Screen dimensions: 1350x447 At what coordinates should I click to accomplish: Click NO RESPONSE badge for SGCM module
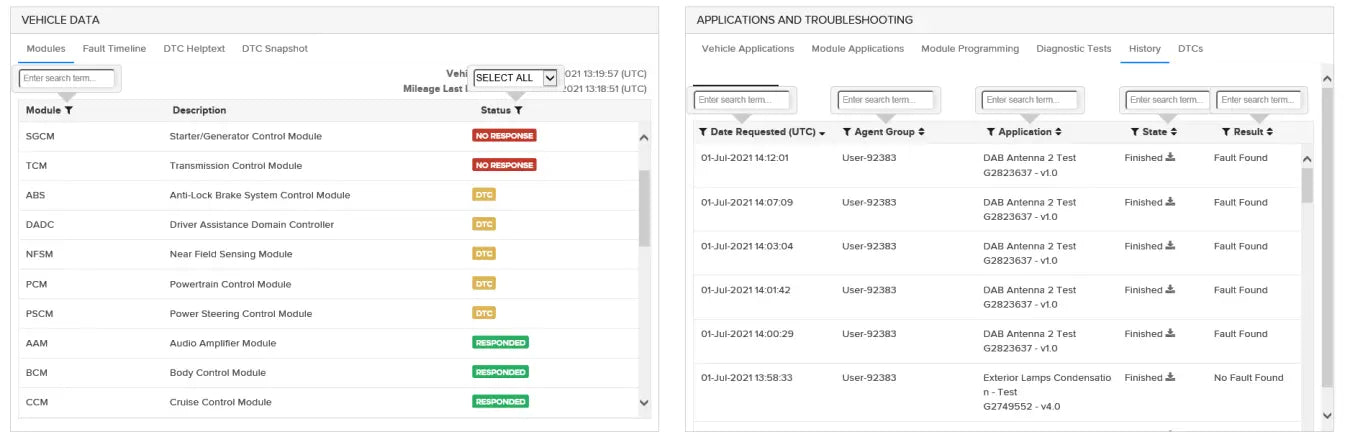tap(504, 136)
